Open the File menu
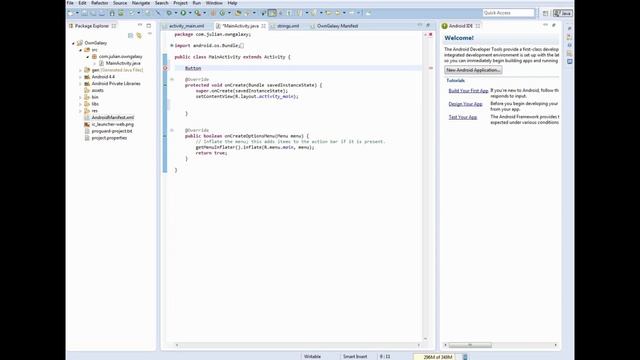This screenshot has height=360, width=640. tap(70, 3)
